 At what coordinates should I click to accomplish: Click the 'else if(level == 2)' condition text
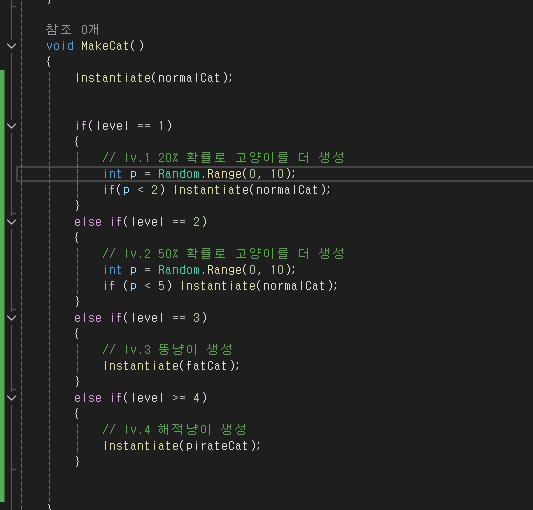141,222
